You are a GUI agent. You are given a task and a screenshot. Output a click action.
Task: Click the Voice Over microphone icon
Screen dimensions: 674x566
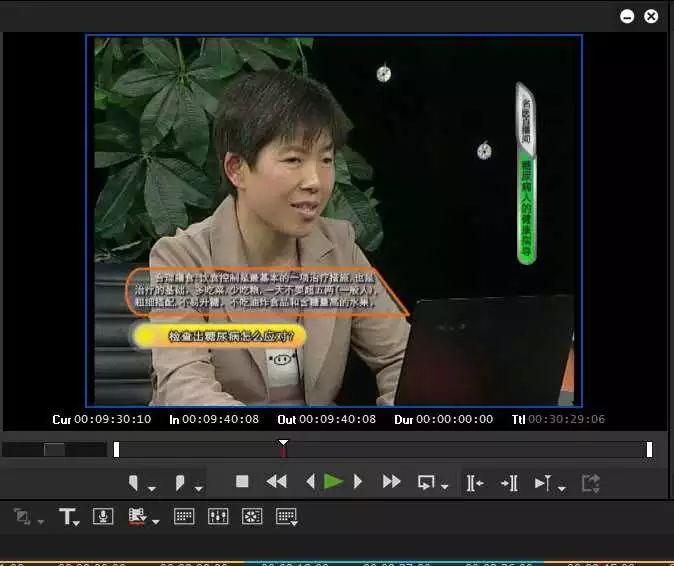point(103,516)
